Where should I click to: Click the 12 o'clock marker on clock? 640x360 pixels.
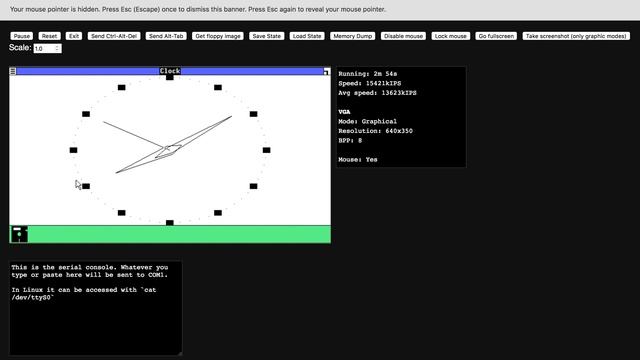170,78
